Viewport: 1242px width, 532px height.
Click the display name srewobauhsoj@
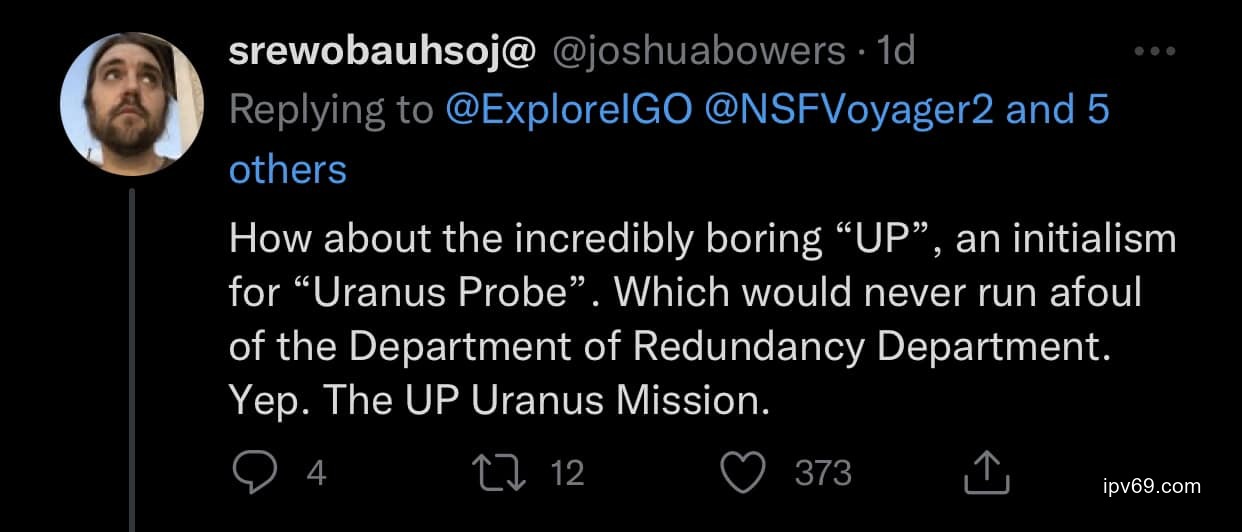(381, 51)
